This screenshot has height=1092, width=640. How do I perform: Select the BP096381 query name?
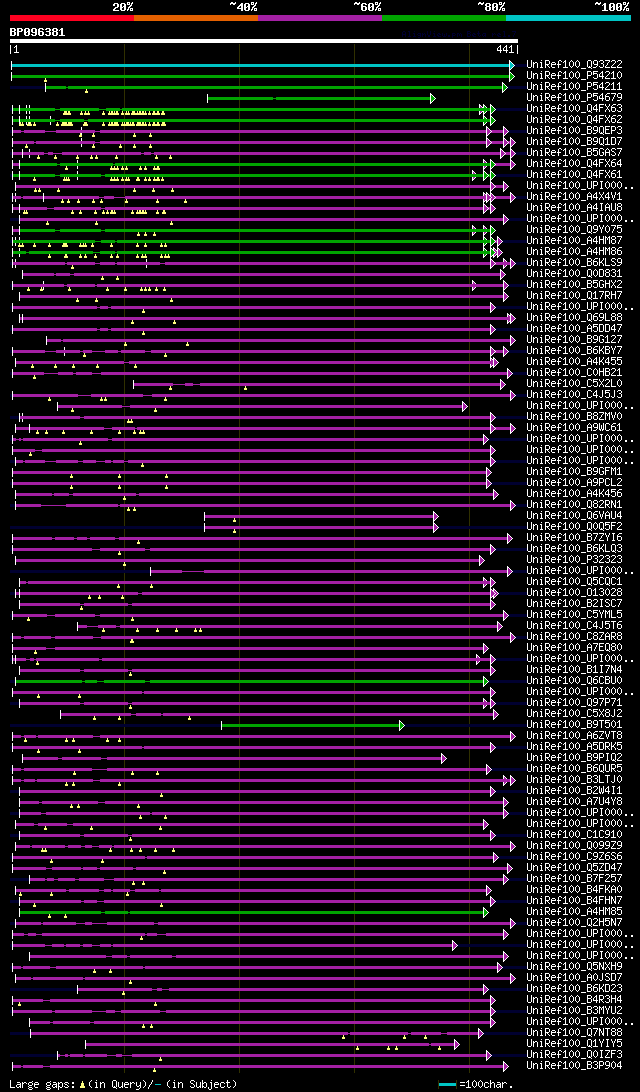pyautogui.click(x=38, y=31)
